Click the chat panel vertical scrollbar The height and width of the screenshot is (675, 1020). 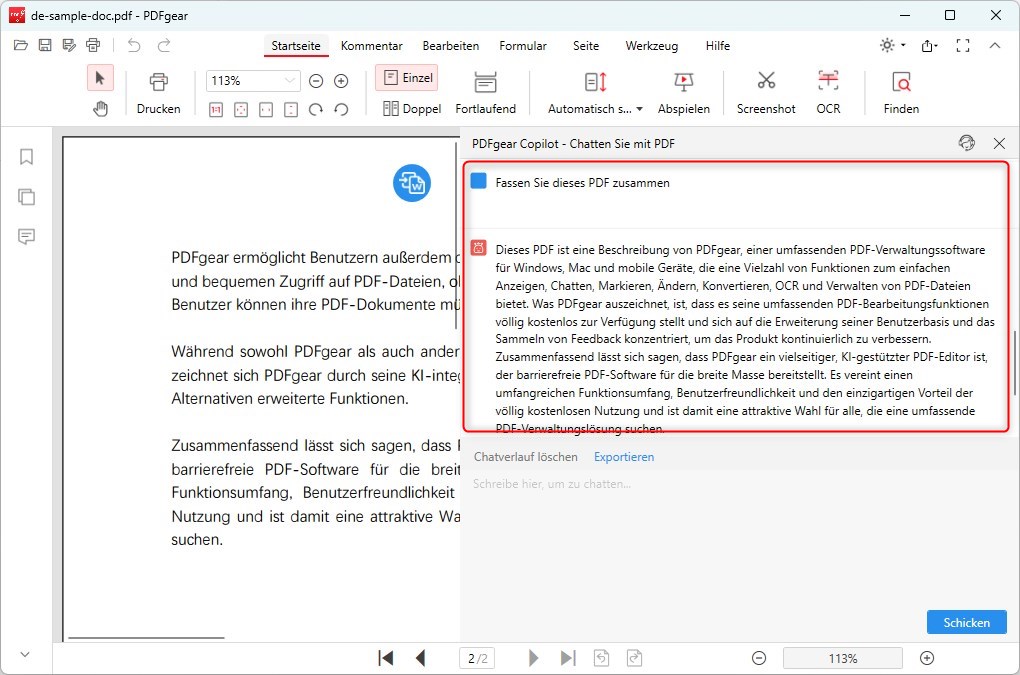[1014, 363]
